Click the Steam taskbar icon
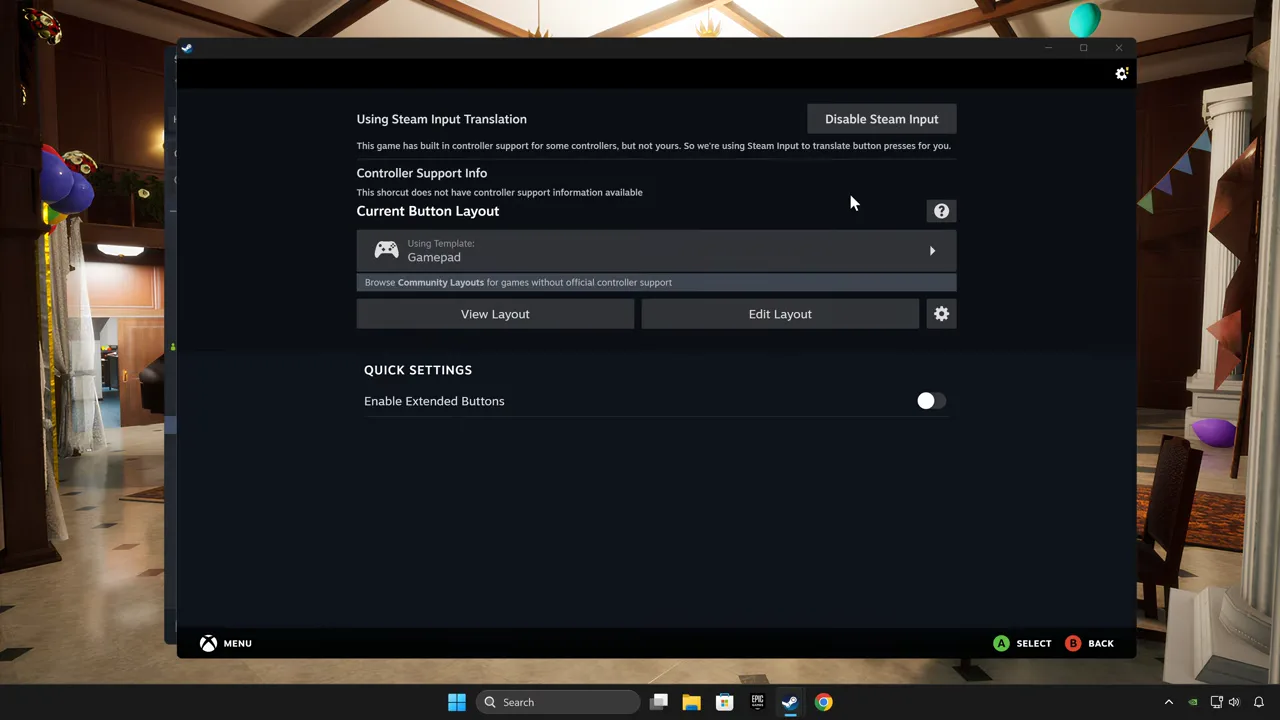 [x=790, y=702]
